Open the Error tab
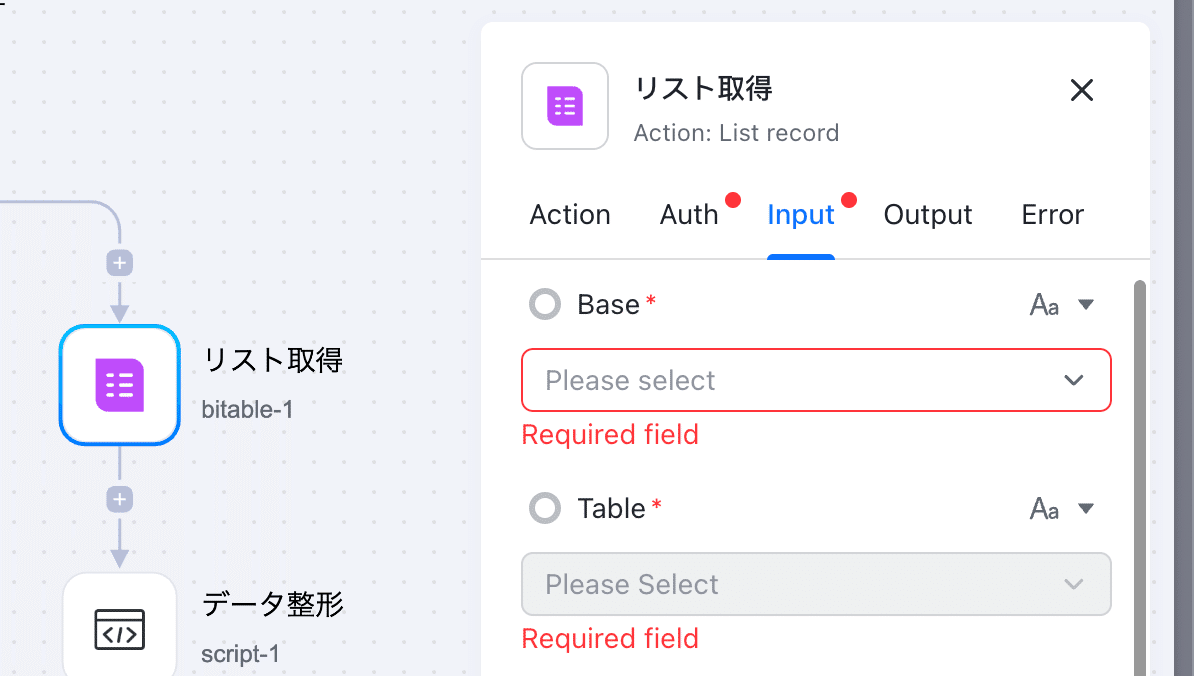Screen dimensions: 1194x676 pyautogui.click(x=1052, y=215)
